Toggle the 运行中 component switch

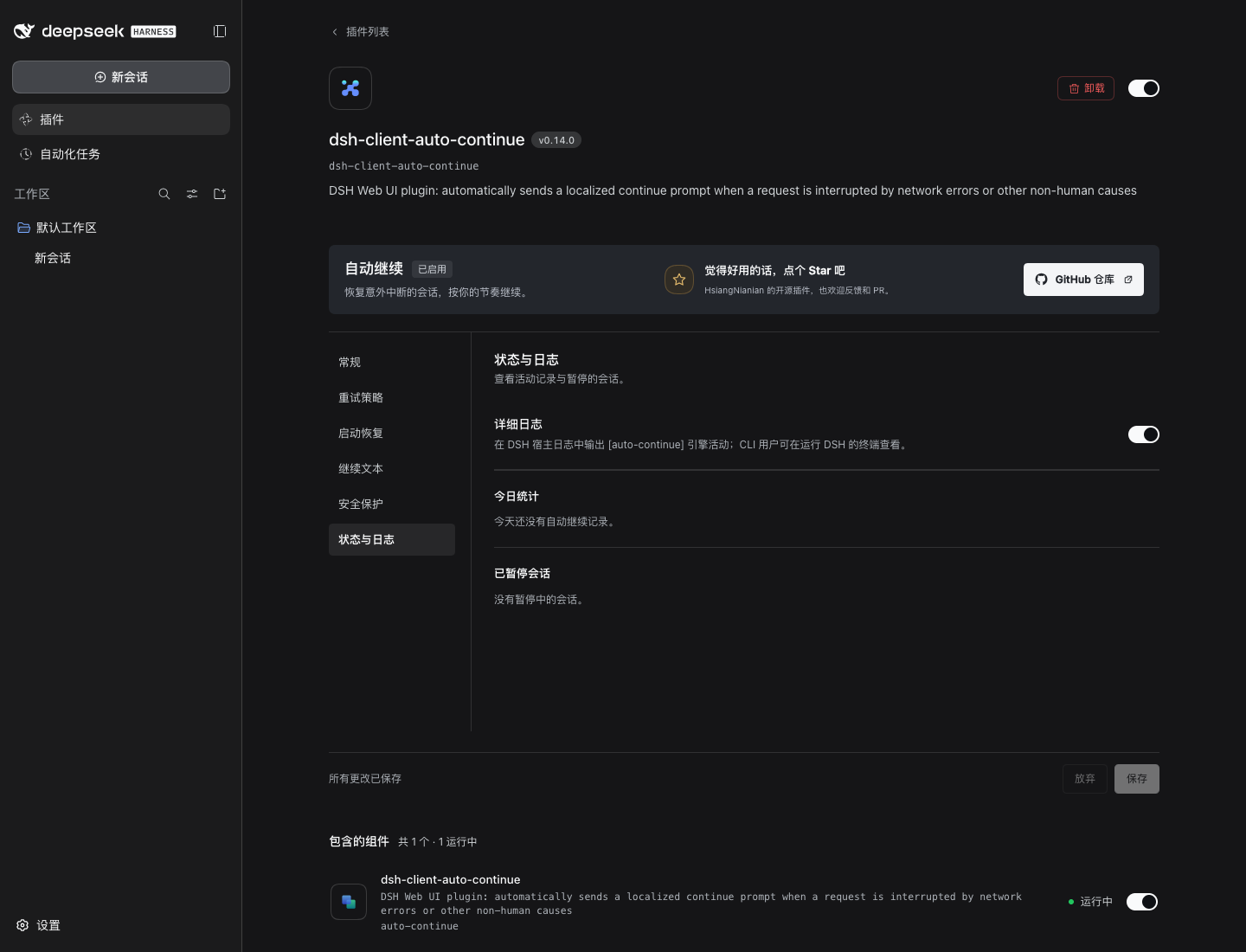[1142, 902]
